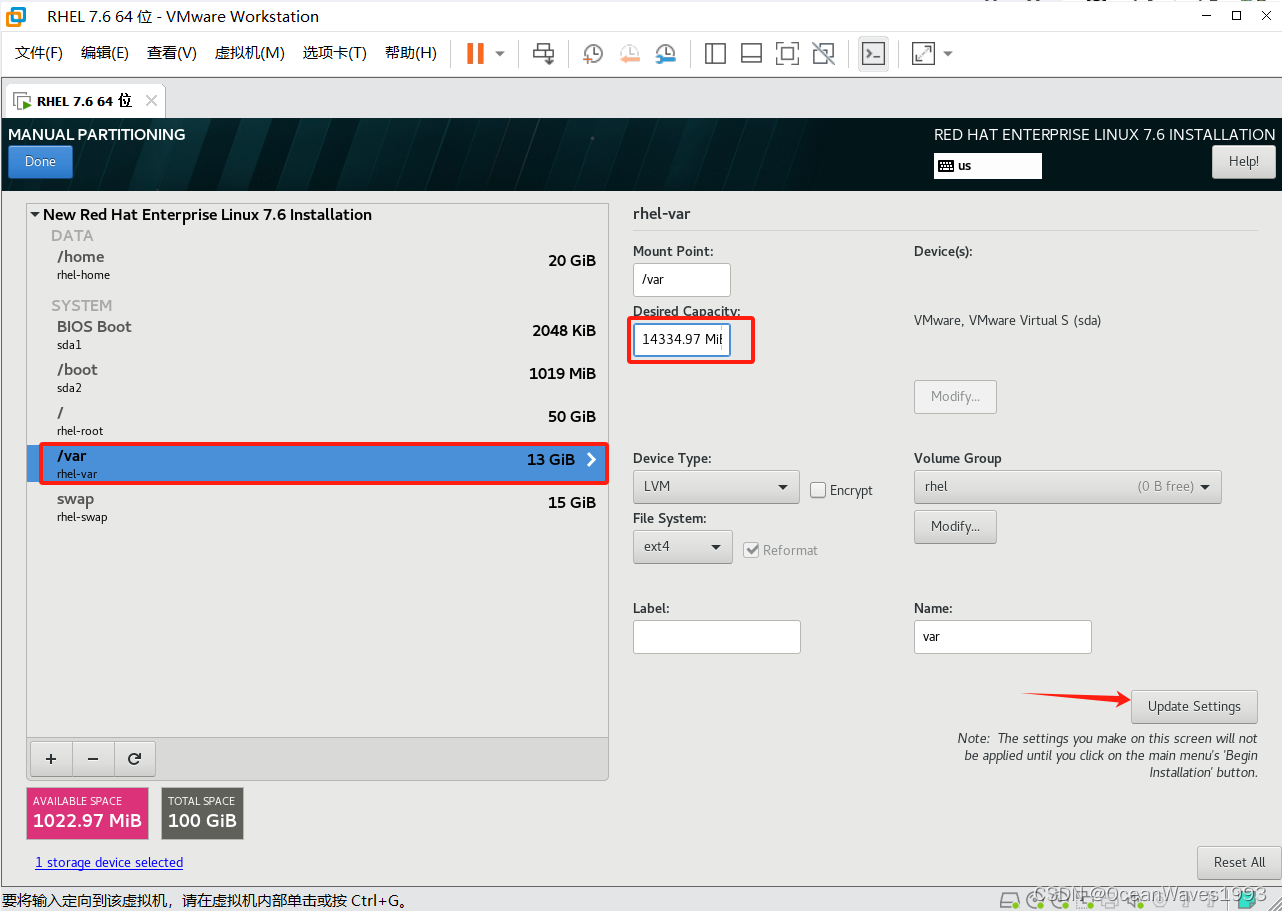Take a snapshot with the clock-plus icon
Viewport: 1282px width, 911px height.
[593, 53]
